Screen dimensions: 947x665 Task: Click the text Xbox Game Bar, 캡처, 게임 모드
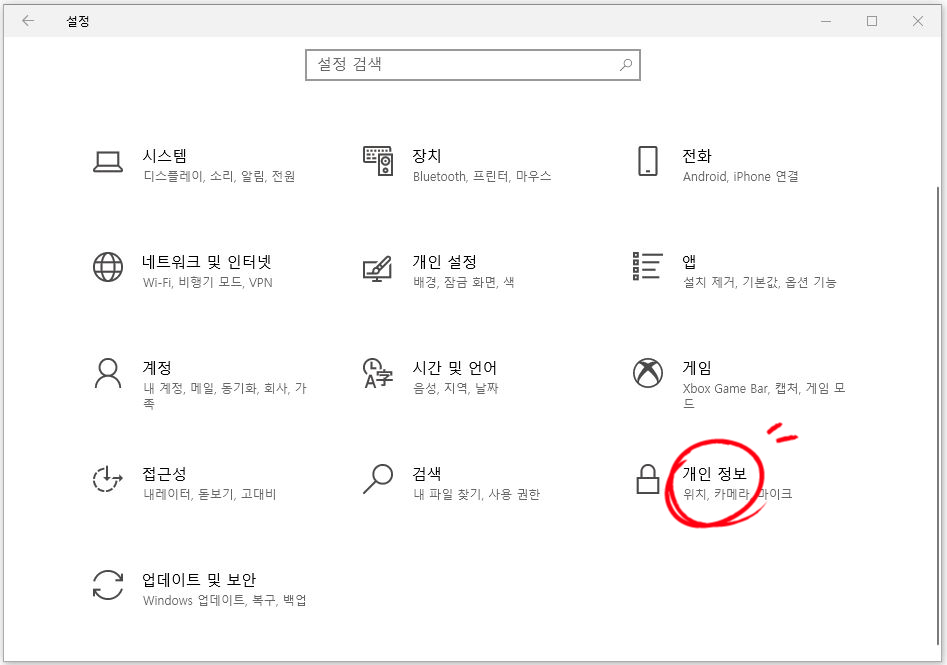(764, 396)
